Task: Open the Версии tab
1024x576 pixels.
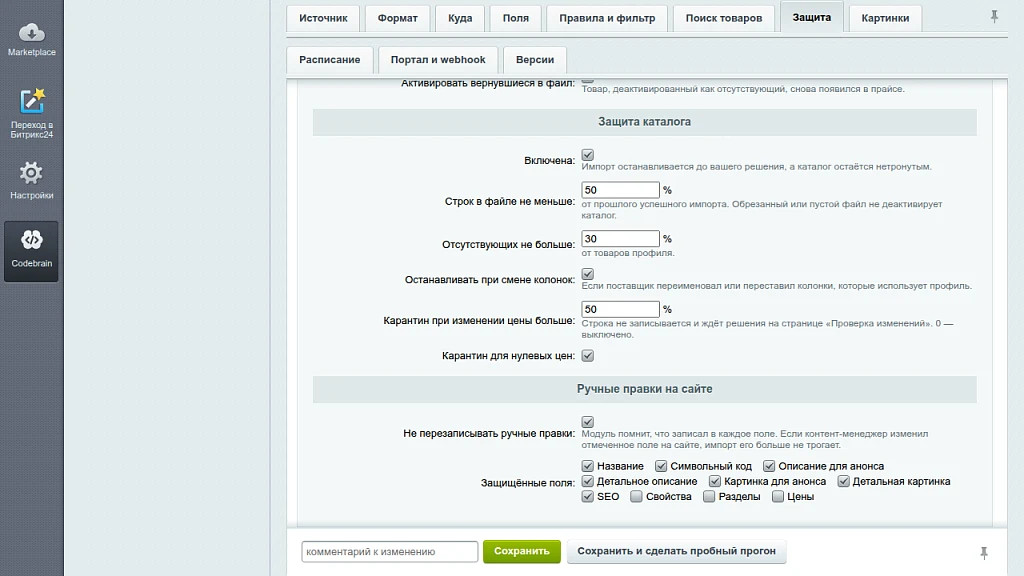Action: [x=535, y=59]
